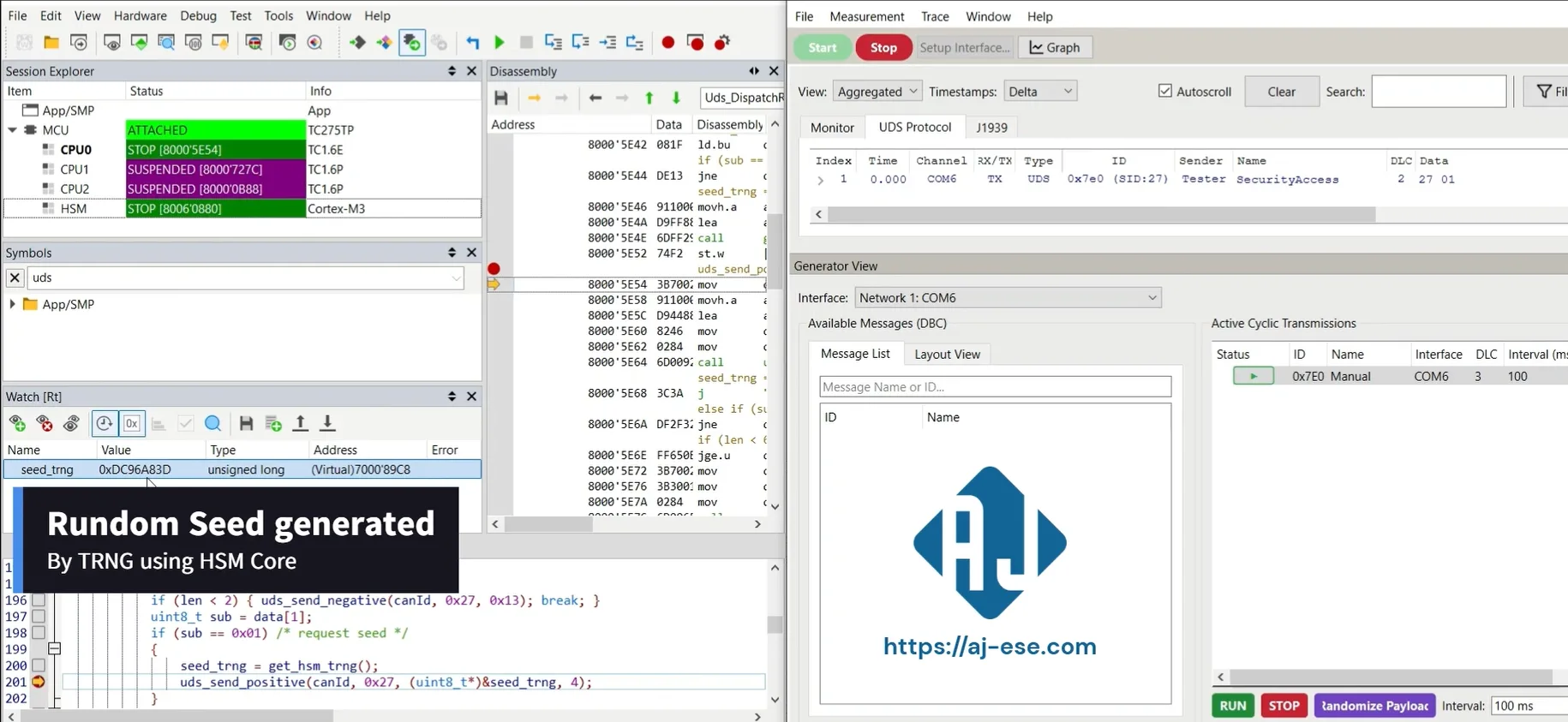Click the Interval 100 ms field
The image size is (1568, 722).
click(x=1529, y=706)
